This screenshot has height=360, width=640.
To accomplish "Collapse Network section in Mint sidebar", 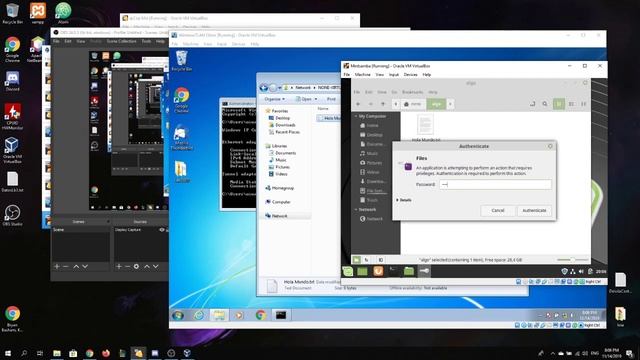I will [x=356, y=209].
